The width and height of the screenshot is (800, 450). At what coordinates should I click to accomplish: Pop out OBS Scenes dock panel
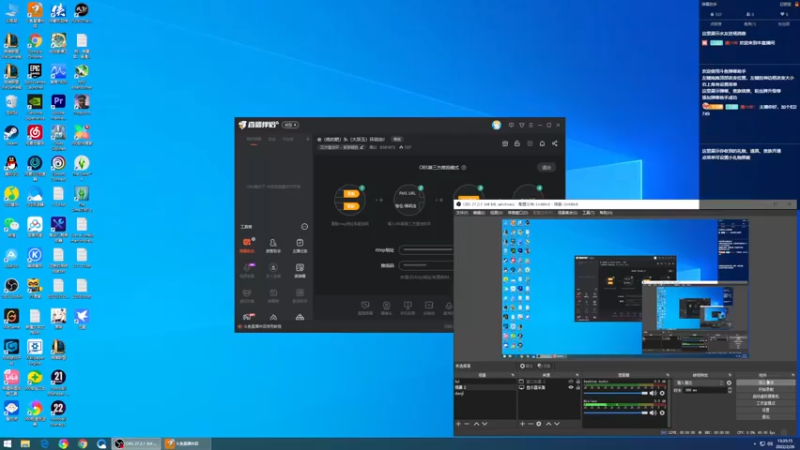coord(512,375)
